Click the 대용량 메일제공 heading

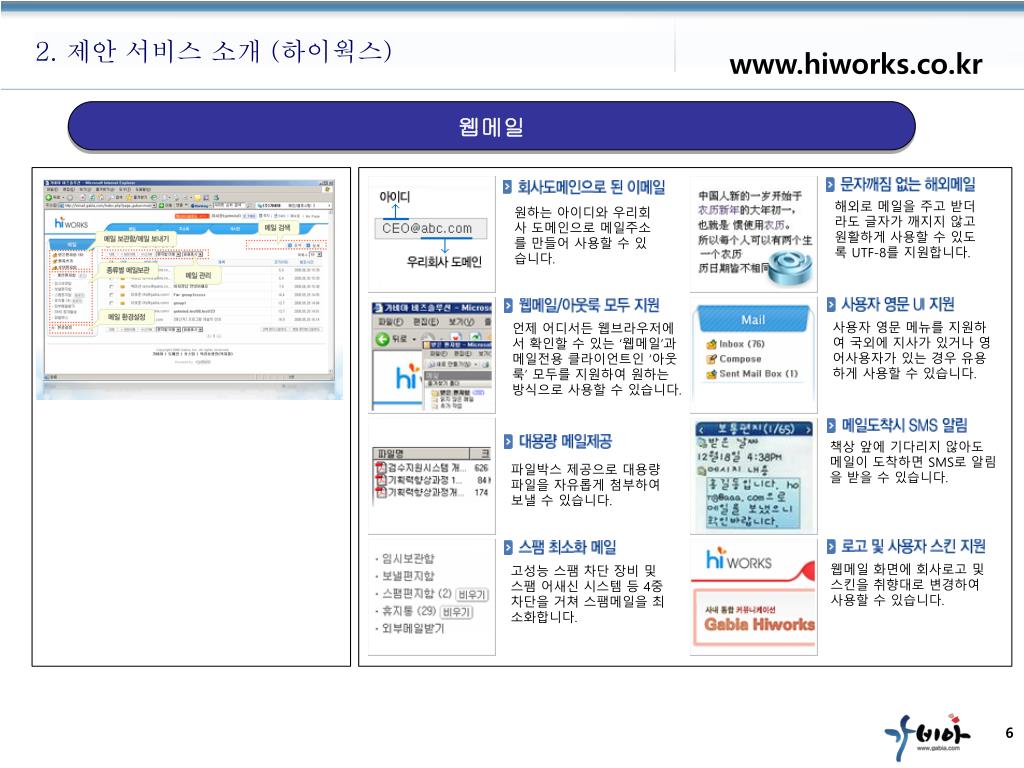[566, 441]
